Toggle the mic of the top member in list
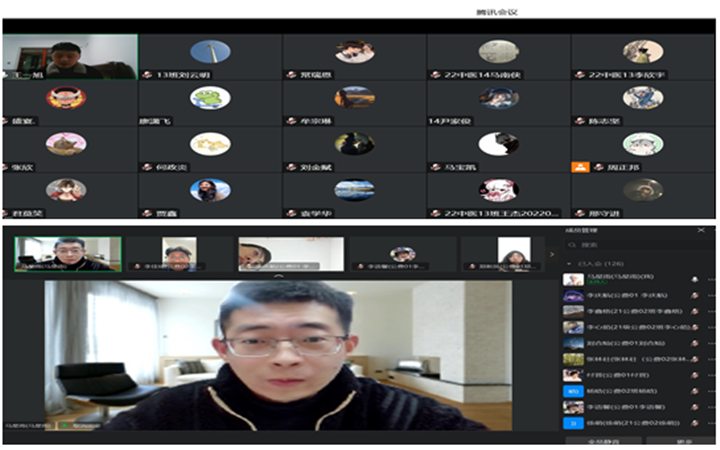The image size is (720, 450). point(694,279)
